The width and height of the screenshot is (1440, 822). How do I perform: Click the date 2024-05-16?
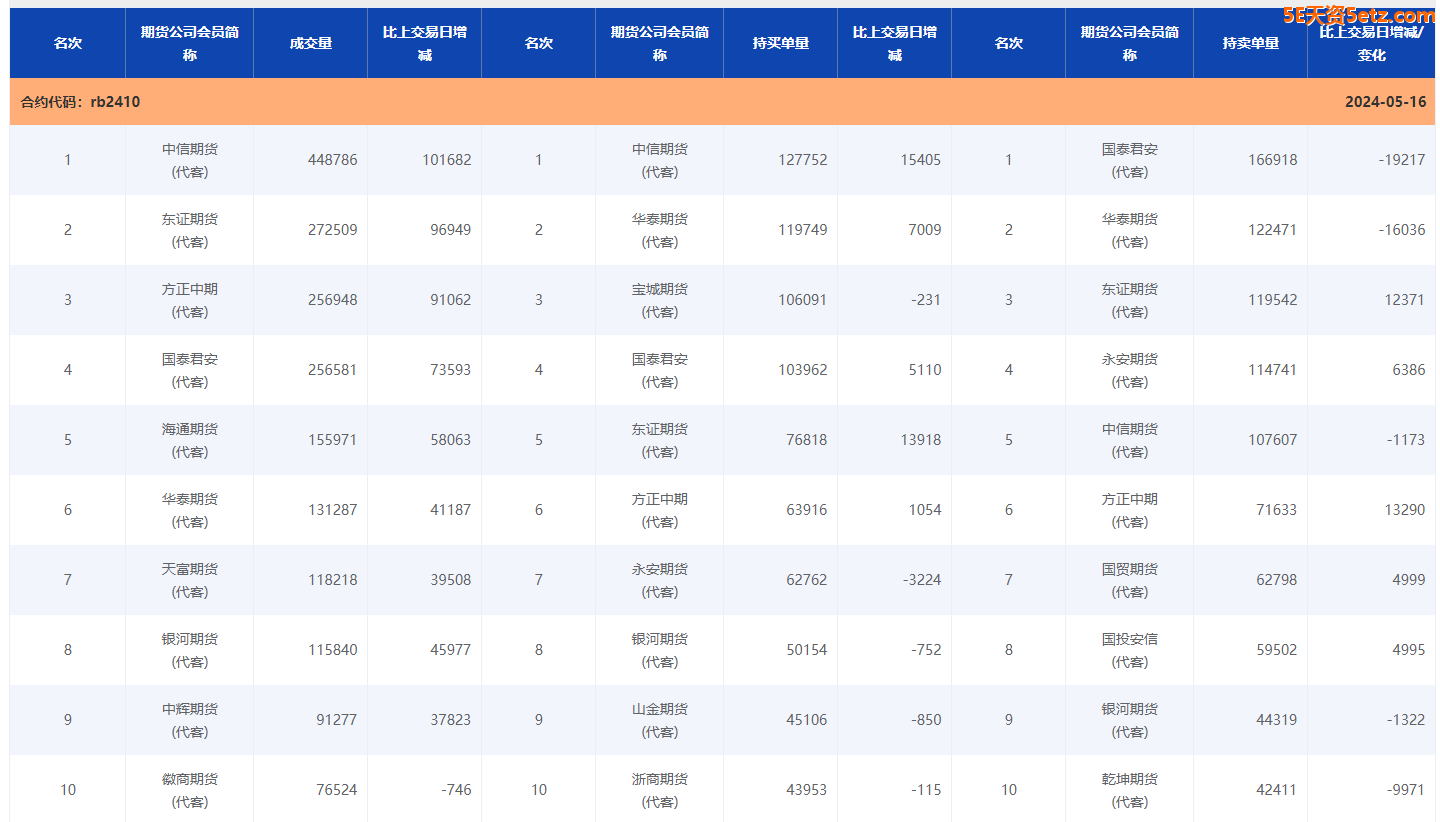[x=1385, y=102]
